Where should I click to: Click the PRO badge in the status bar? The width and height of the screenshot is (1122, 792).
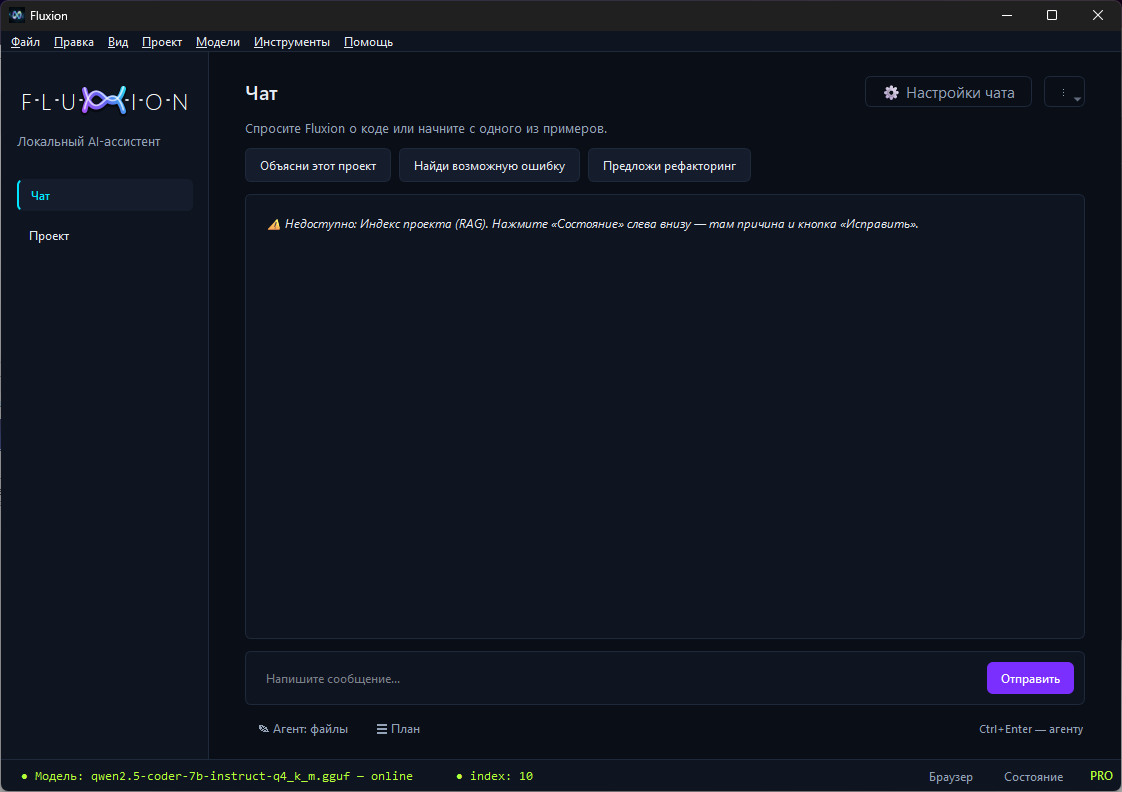[x=1101, y=776]
